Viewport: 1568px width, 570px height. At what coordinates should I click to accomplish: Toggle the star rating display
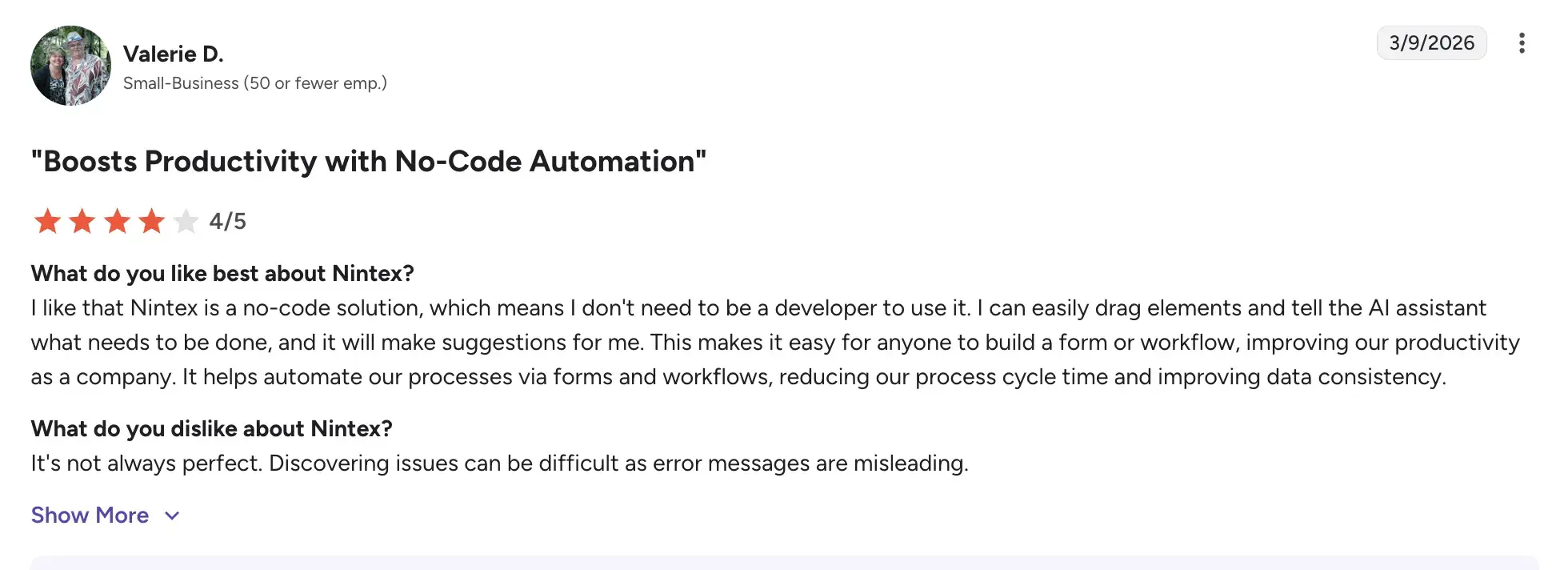116,221
